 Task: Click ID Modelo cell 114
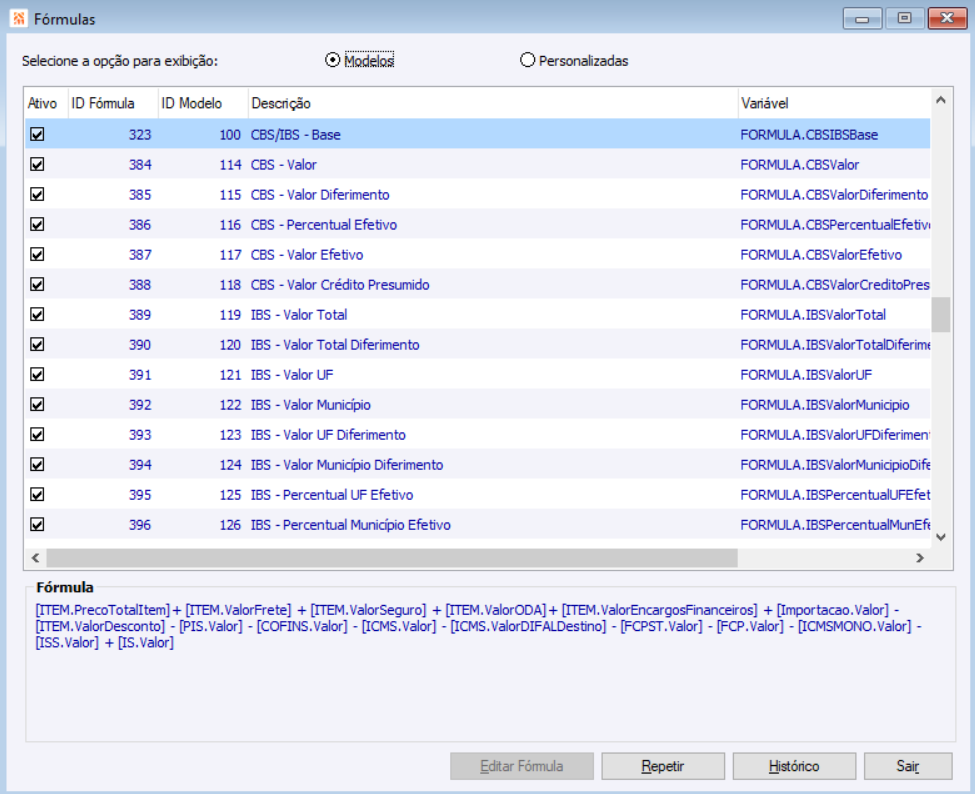tap(203, 164)
